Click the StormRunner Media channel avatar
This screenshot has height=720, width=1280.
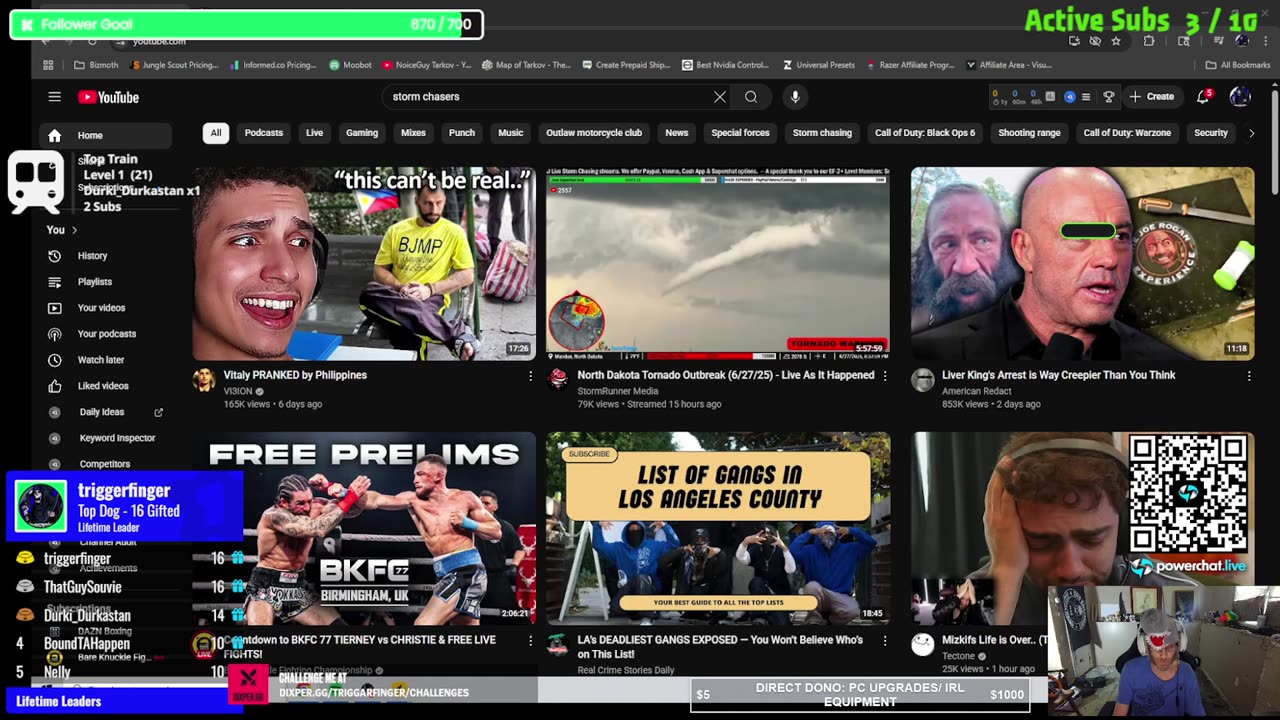pos(558,379)
